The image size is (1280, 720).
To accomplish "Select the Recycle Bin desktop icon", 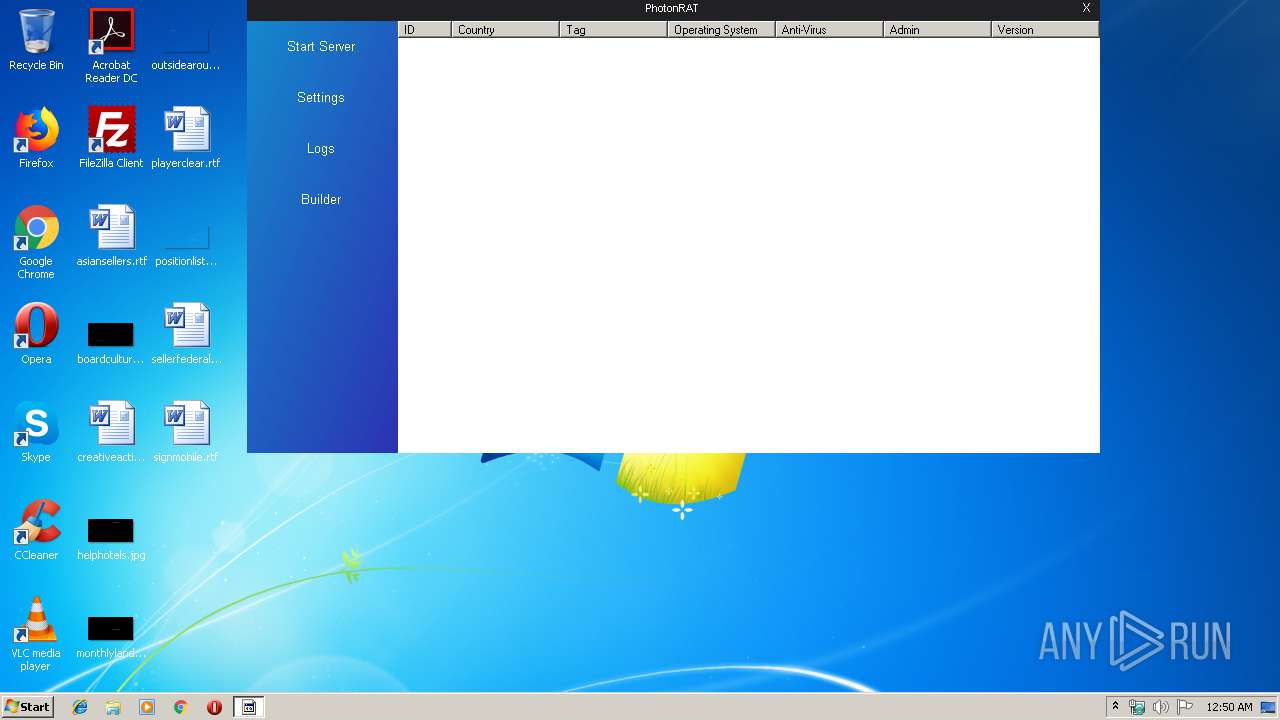I will click(x=36, y=40).
